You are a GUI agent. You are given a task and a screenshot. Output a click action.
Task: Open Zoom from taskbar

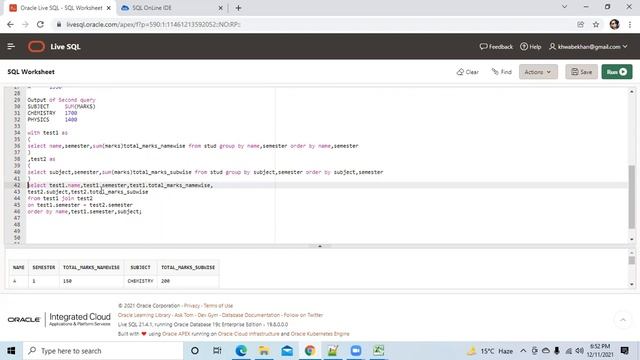click(x=356, y=351)
